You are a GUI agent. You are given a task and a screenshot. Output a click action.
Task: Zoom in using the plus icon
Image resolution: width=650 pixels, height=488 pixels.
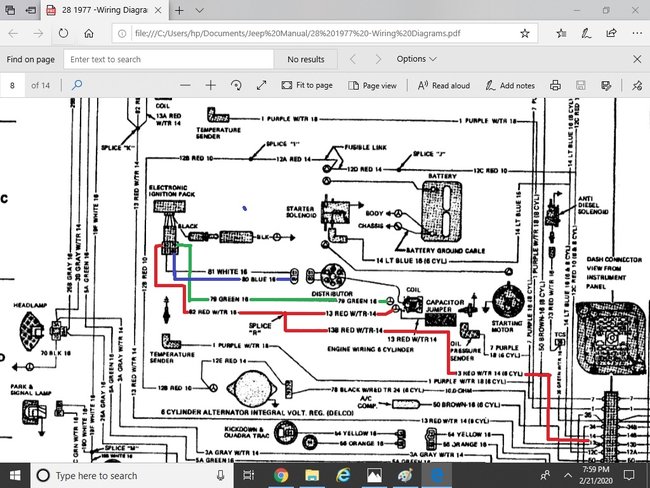(x=211, y=85)
